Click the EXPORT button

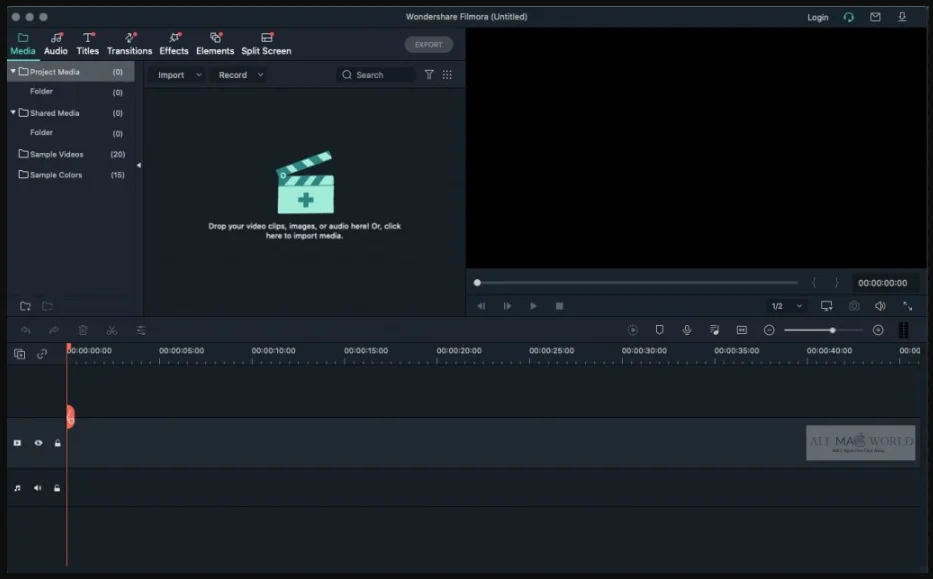tap(428, 45)
